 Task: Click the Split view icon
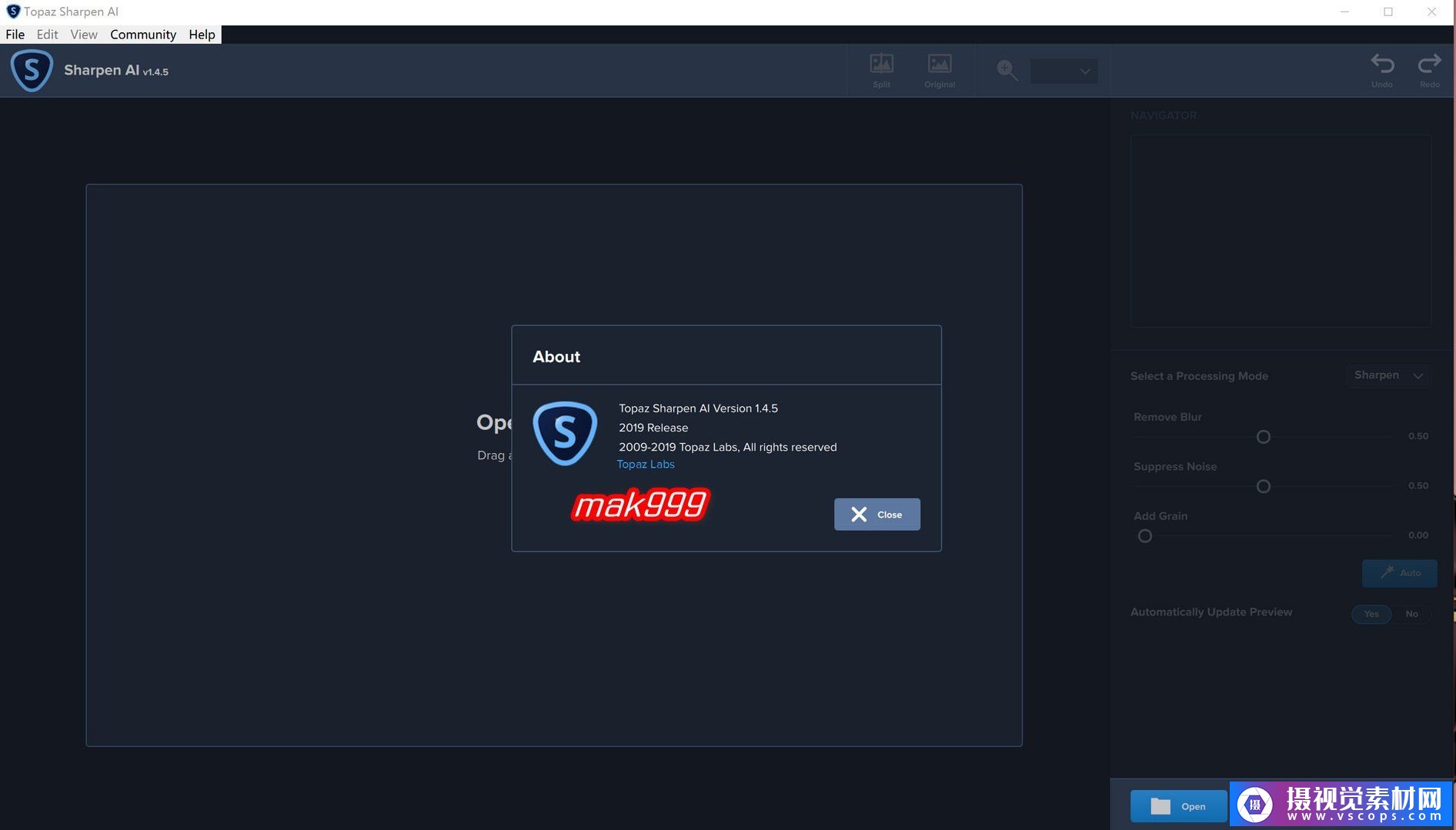click(x=881, y=65)
